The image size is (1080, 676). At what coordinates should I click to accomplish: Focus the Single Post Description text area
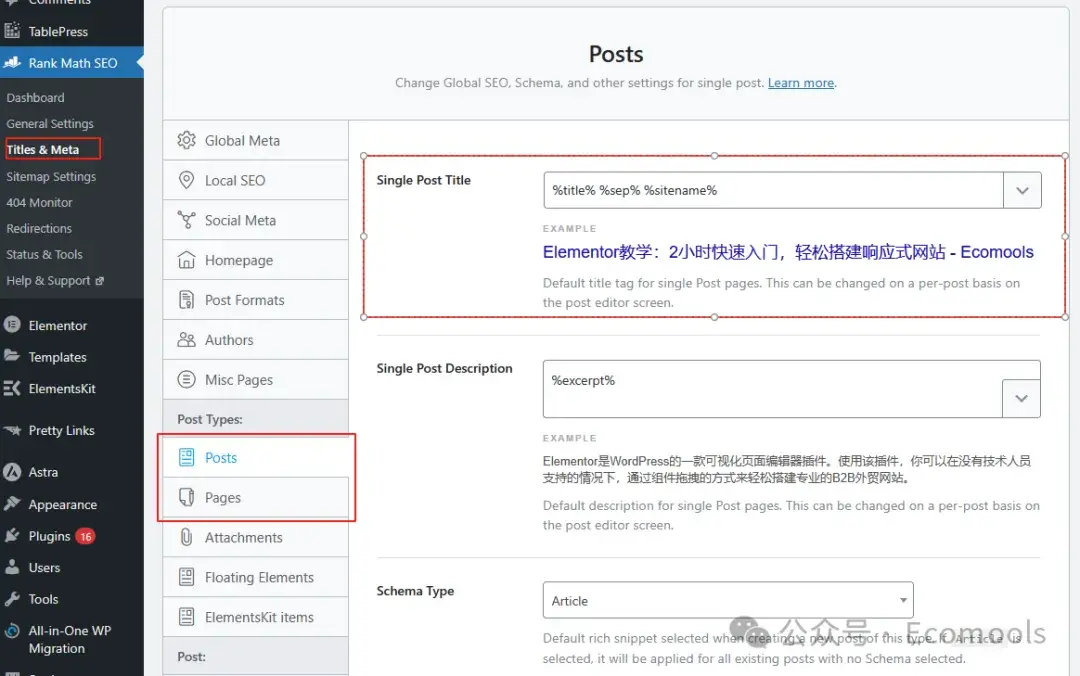[773, 388]
